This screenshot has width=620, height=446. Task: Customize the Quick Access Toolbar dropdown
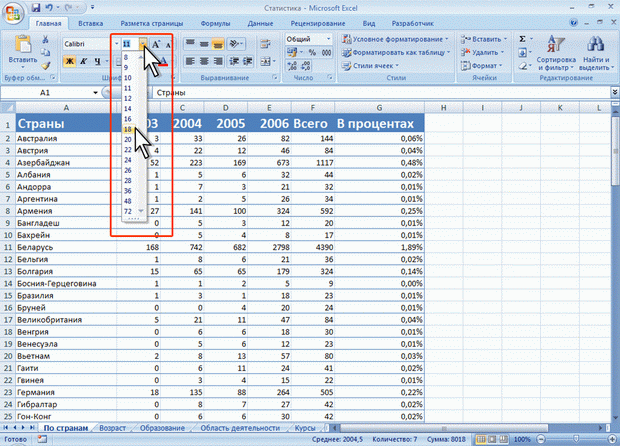93,8
